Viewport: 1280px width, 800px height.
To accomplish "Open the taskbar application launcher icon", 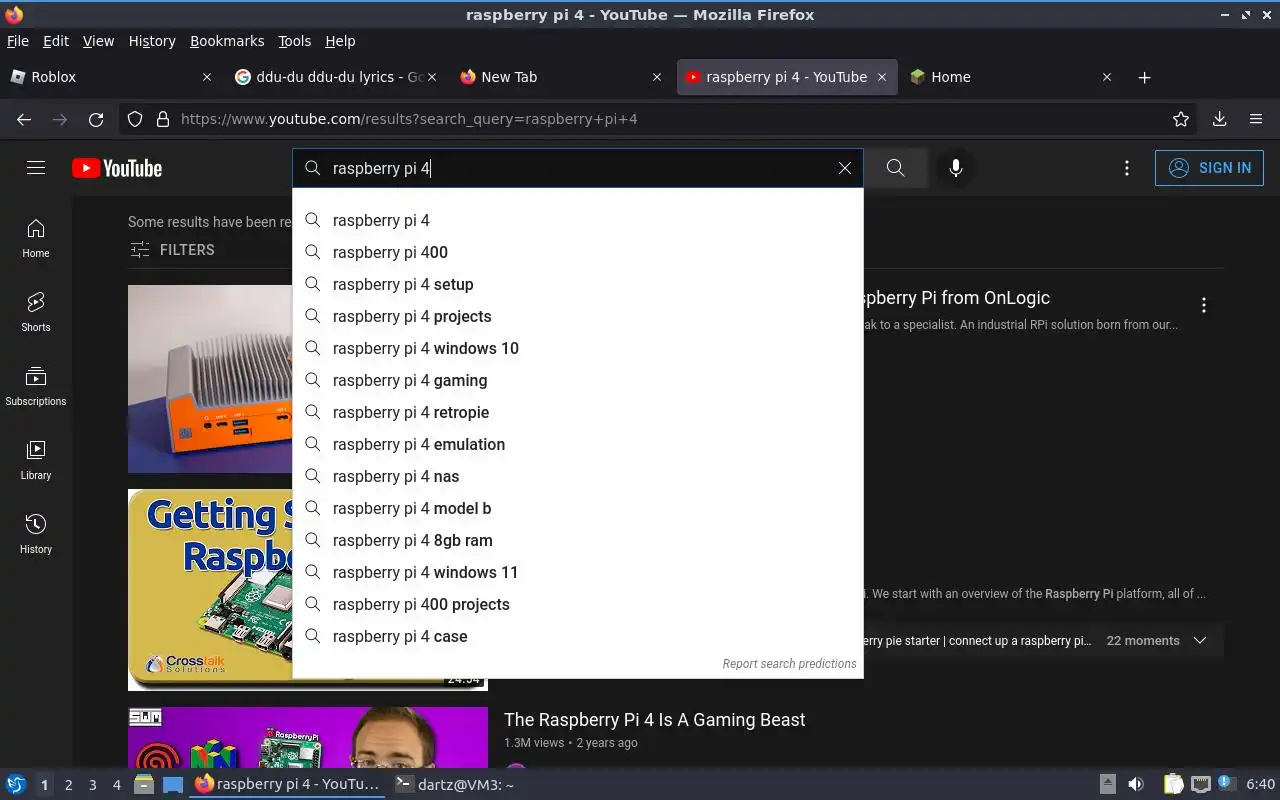I will coord(16,785).
